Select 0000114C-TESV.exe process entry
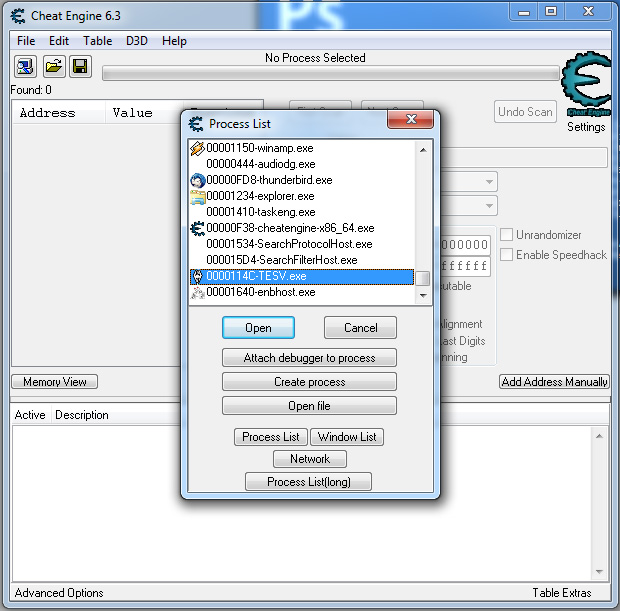This screenshot has width=620, height=611. pyautogui.click(x=301, y=276)
